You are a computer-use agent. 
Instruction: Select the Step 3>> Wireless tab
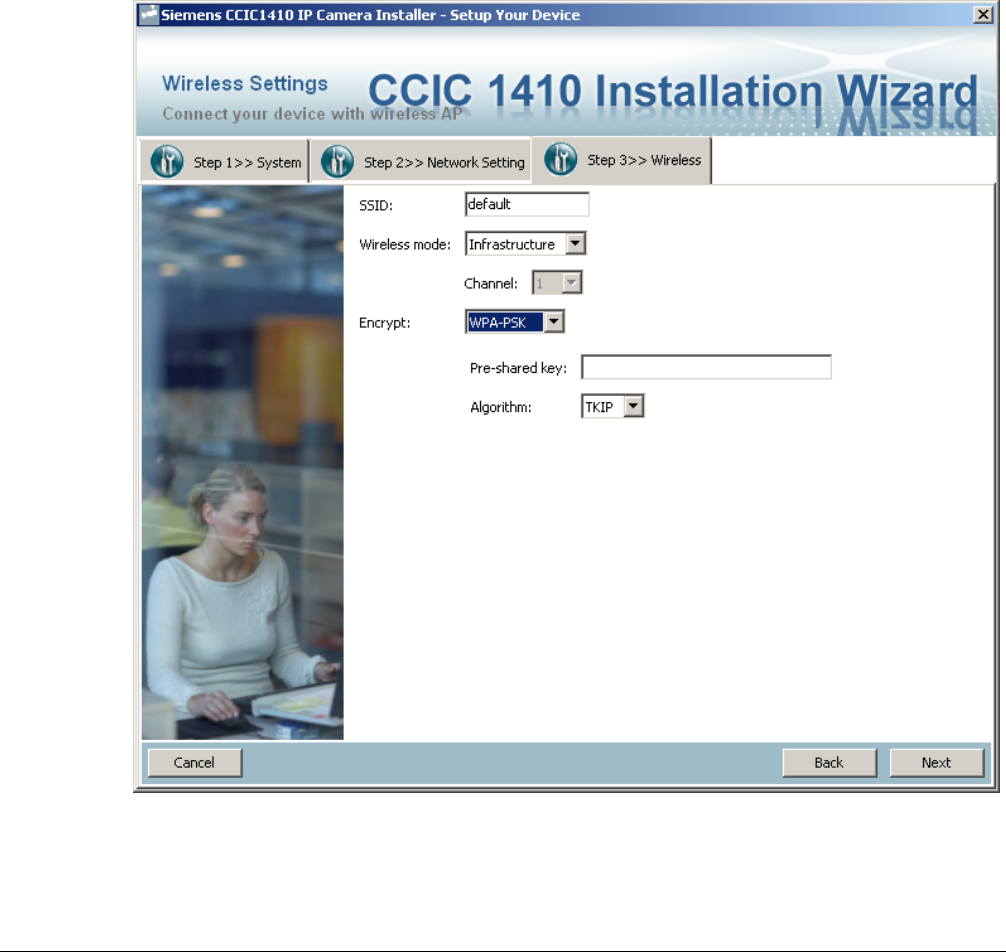pos(622,160)
